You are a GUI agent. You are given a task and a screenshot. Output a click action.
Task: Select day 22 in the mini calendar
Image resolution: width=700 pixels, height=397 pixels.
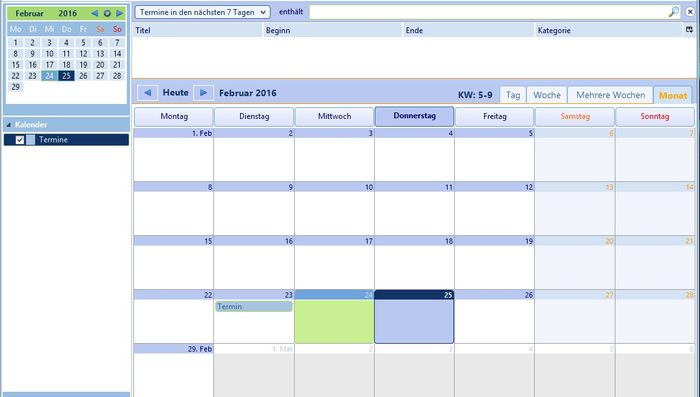coord(16,76)
